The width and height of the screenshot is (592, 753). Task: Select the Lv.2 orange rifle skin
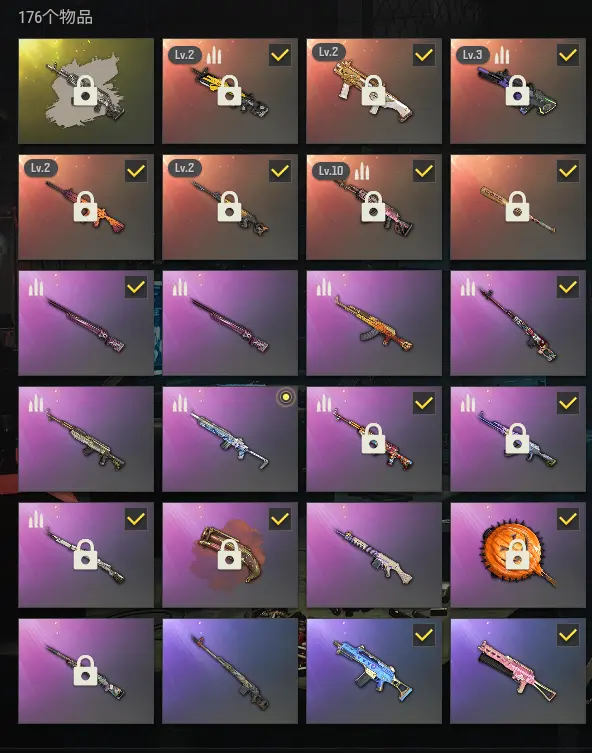86,207
